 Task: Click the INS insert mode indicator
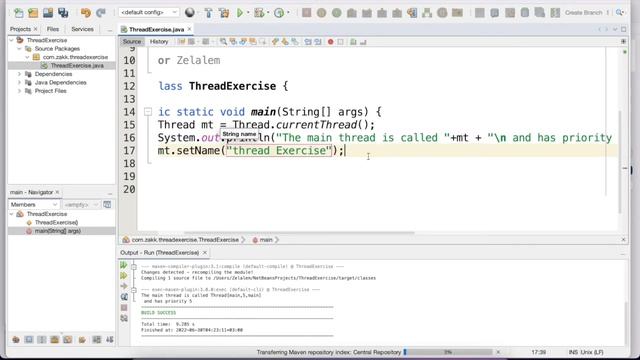click(573, 352)
